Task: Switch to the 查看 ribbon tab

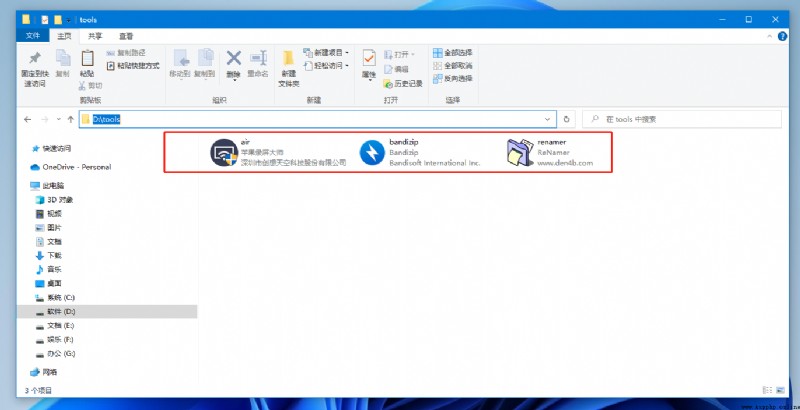Action: (126, 36)
